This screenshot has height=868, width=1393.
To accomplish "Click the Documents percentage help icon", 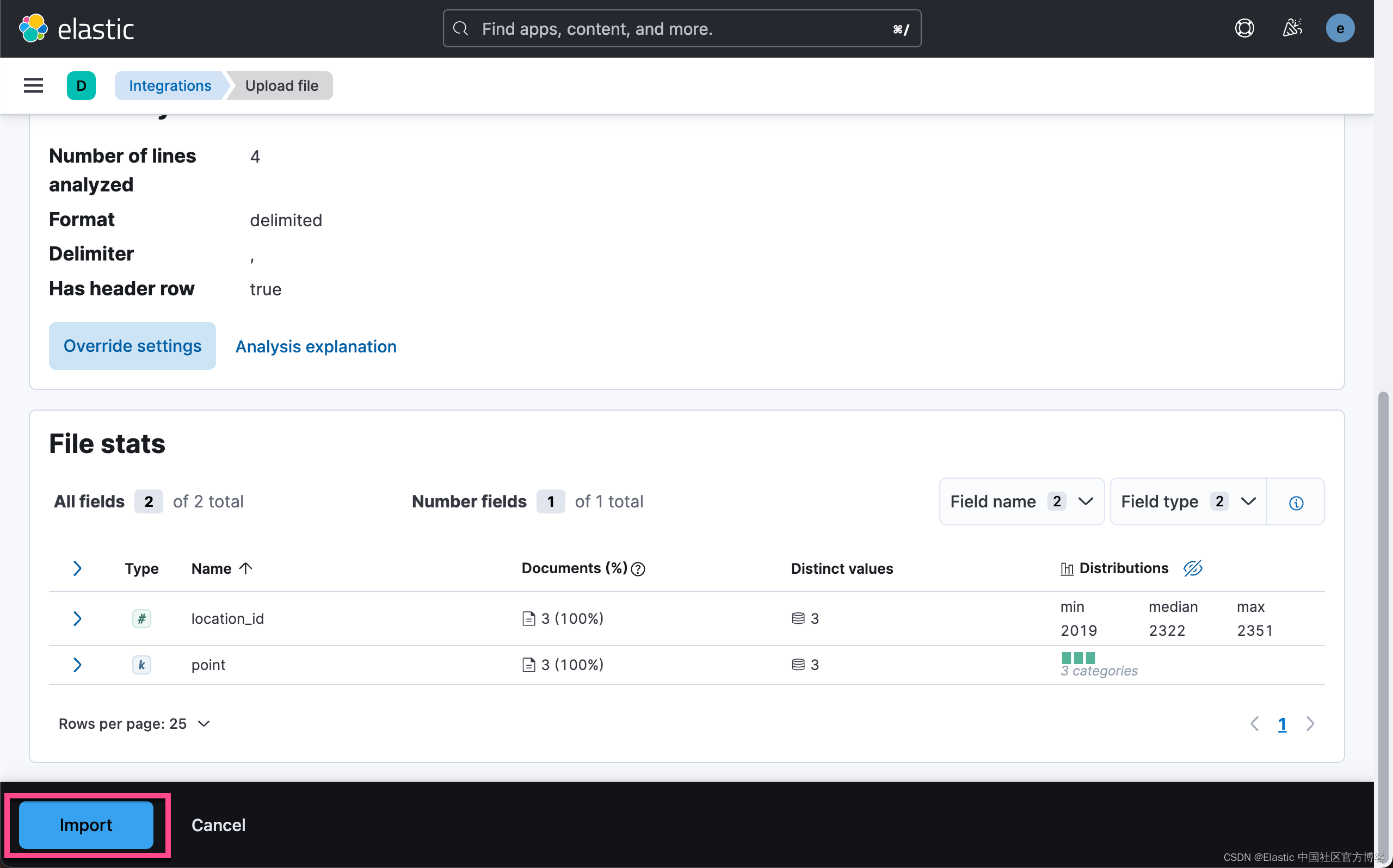I will 638,569.
